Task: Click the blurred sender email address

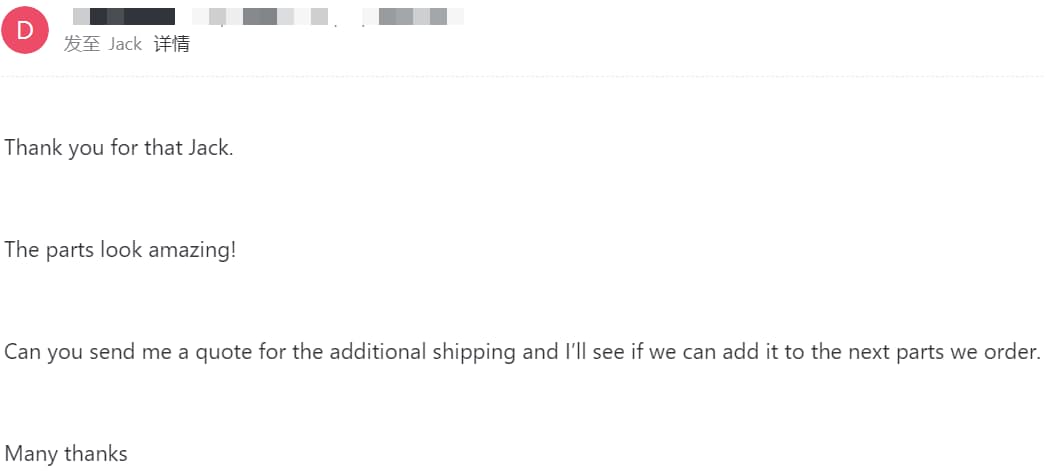Action: (x=328, y=17)
